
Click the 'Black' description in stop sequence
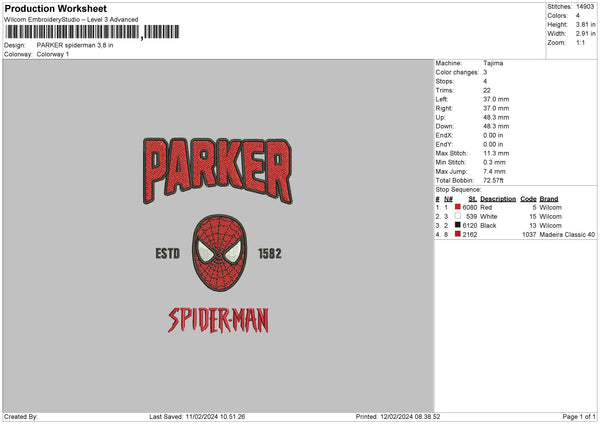pyautogui.click(x=488, y=226)
